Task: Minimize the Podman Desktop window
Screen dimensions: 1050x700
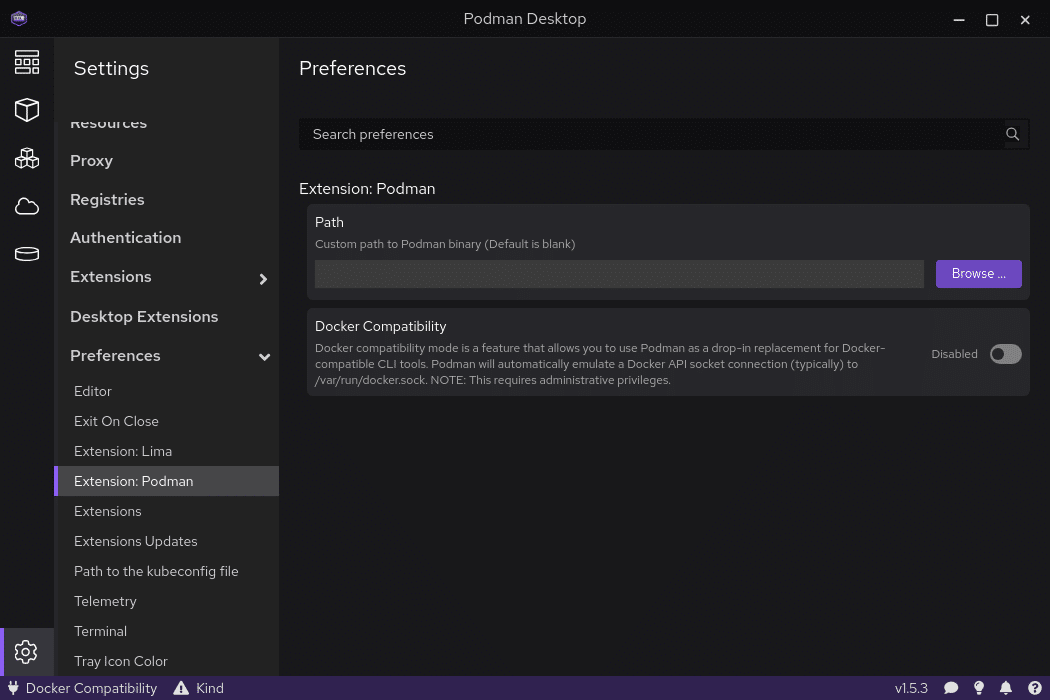Action: click(x=959, y=19)
